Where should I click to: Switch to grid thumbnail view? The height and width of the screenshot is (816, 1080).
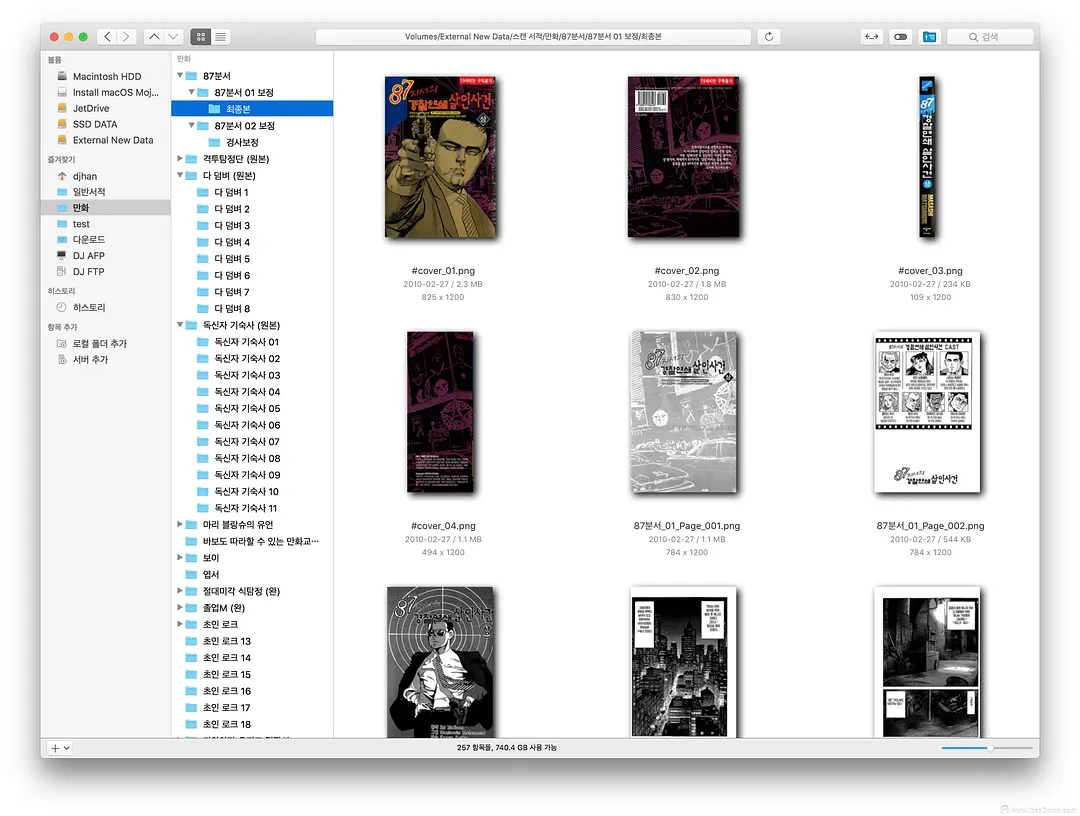coord(201,36)
